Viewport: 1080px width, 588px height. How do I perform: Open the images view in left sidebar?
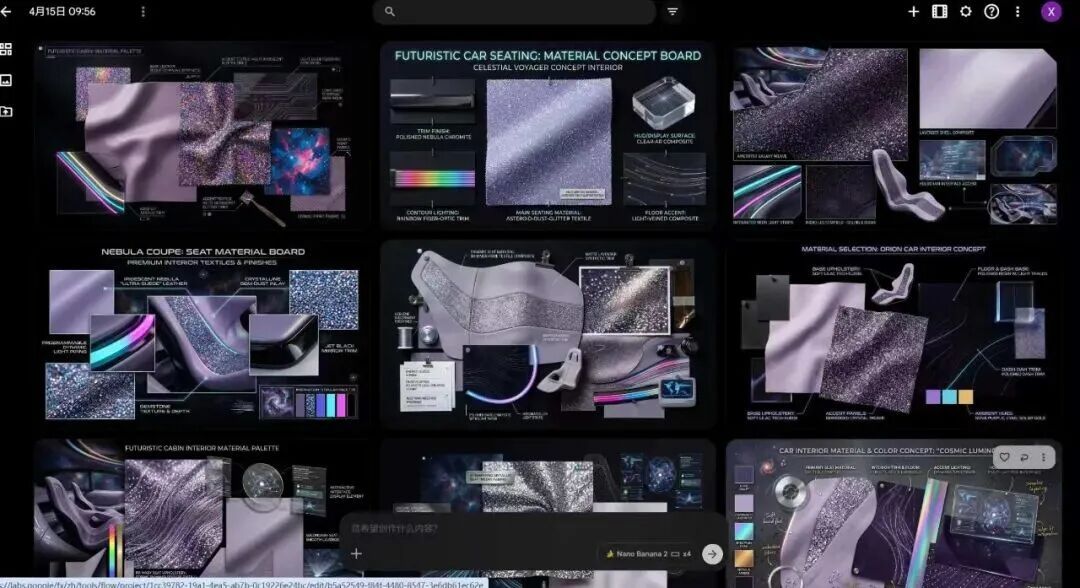pyautogui.click(x=6, y=81)
